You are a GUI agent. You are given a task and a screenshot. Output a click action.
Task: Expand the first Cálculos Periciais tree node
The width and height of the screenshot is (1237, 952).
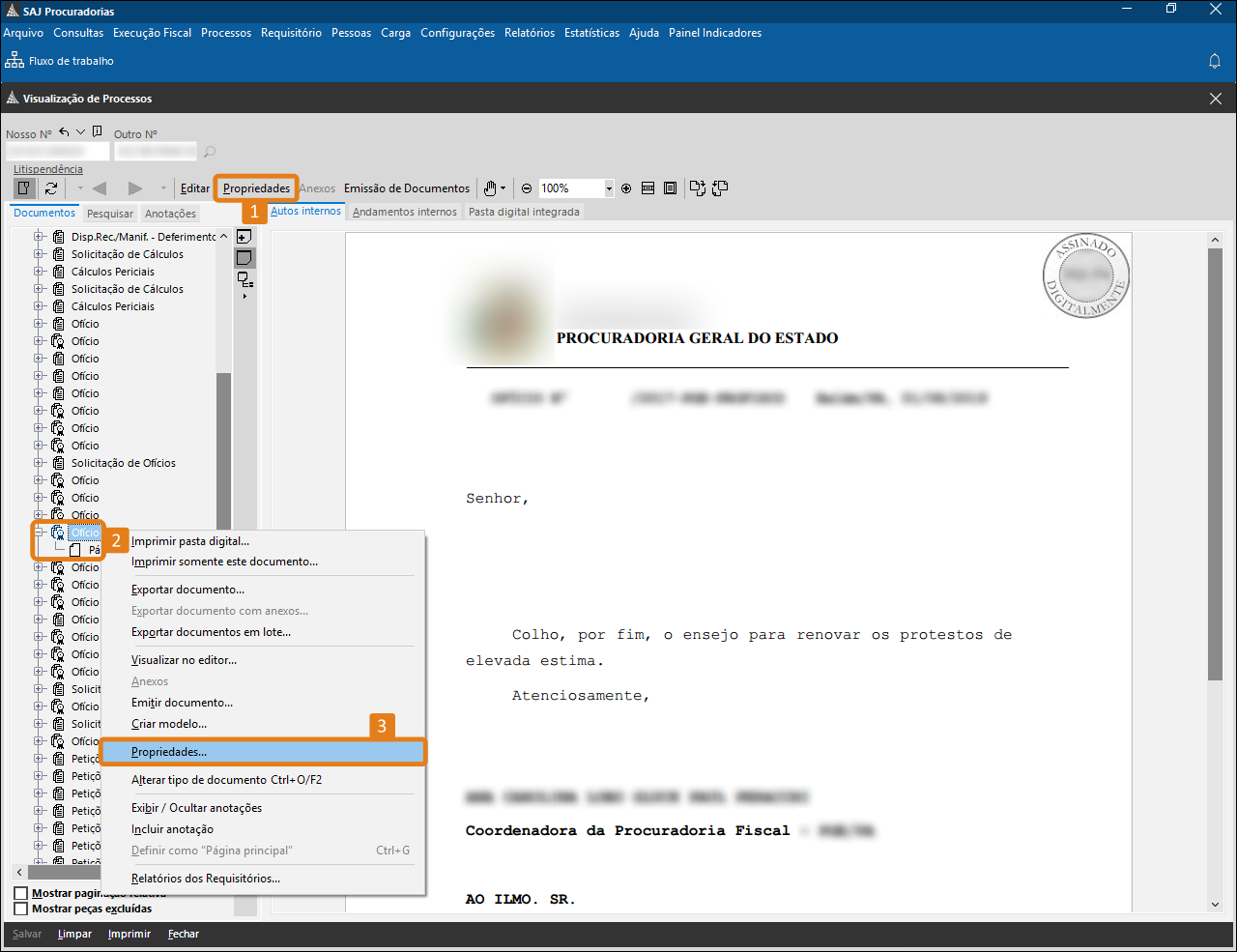point(39,272)
